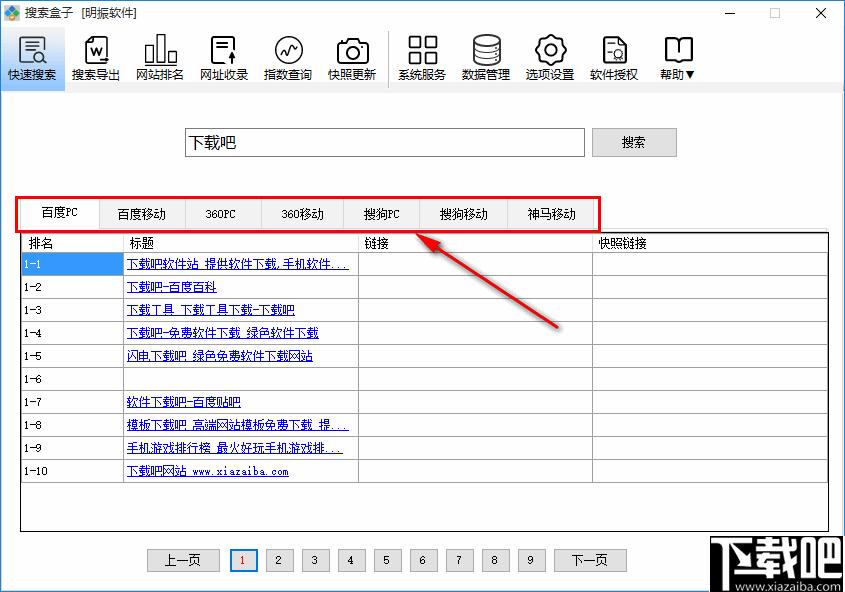Select the rank cell 1-5
This screenshot has width=845, height=592.
pos(72,356)
